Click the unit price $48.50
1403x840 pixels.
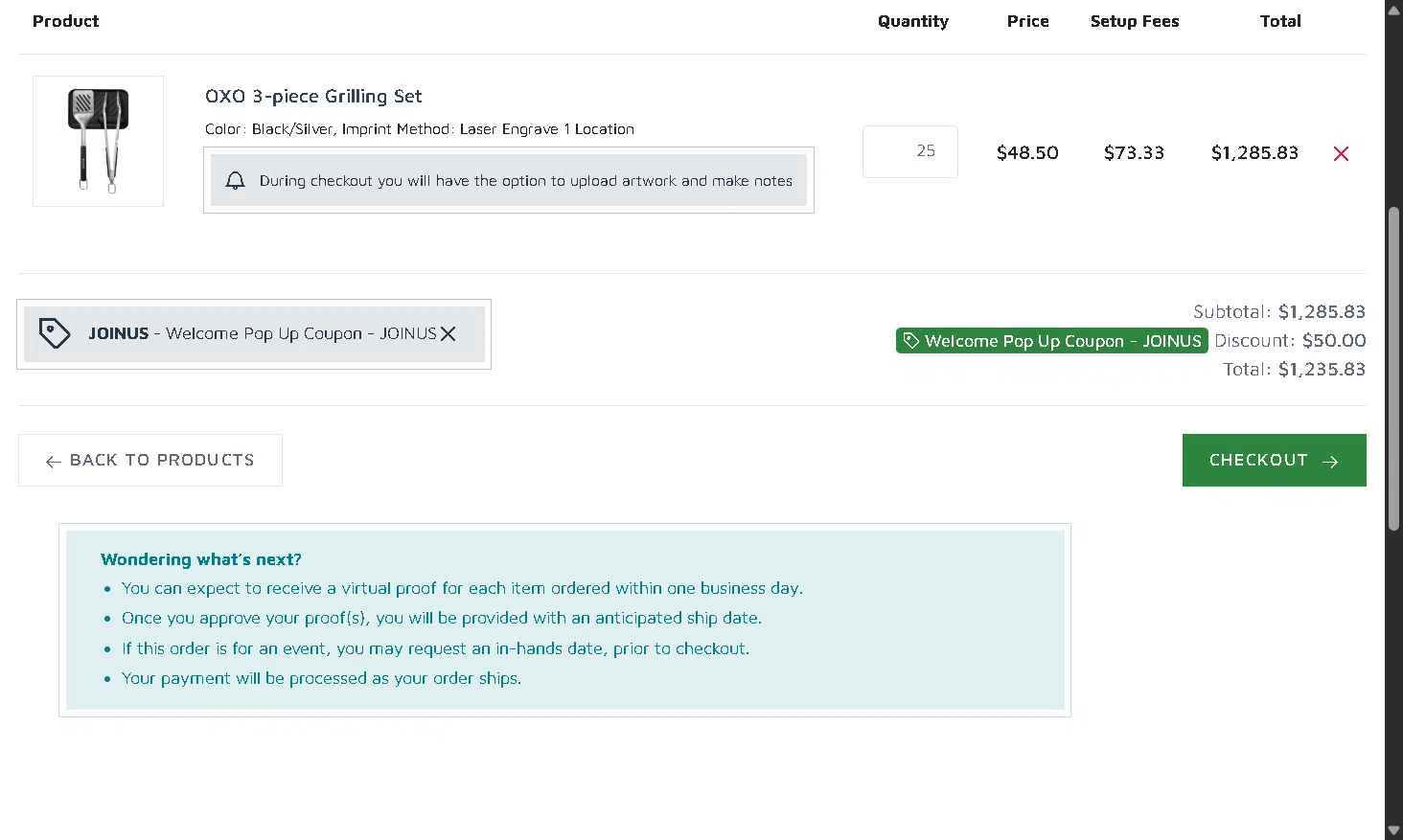click(x=1027, y=152)
